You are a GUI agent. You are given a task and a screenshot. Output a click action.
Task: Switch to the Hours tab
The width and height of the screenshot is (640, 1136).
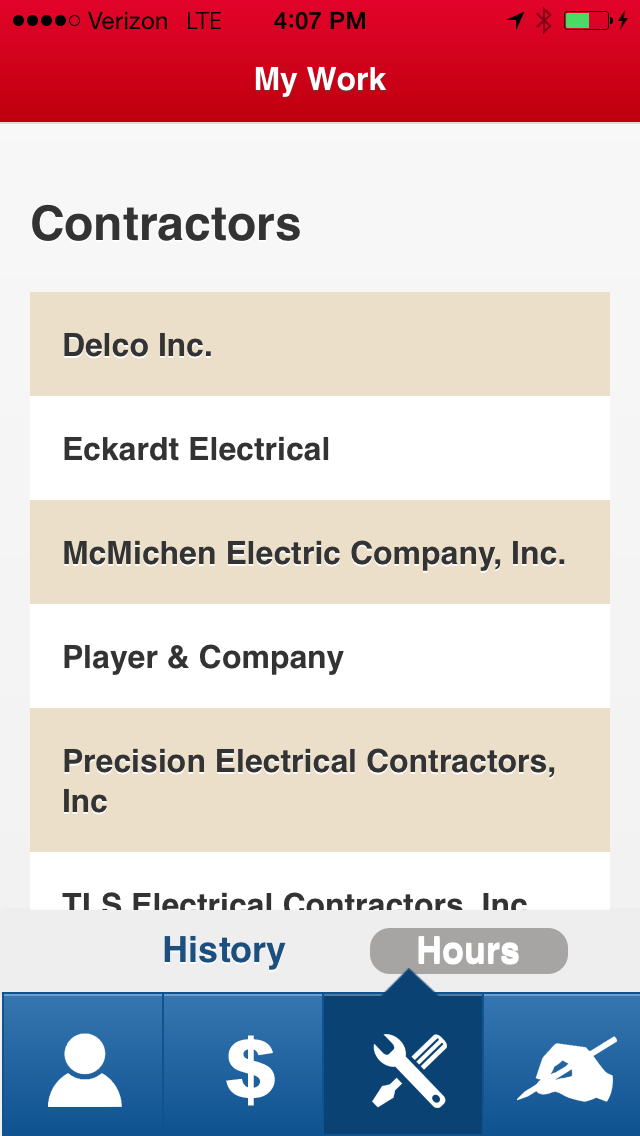[468, 951]
